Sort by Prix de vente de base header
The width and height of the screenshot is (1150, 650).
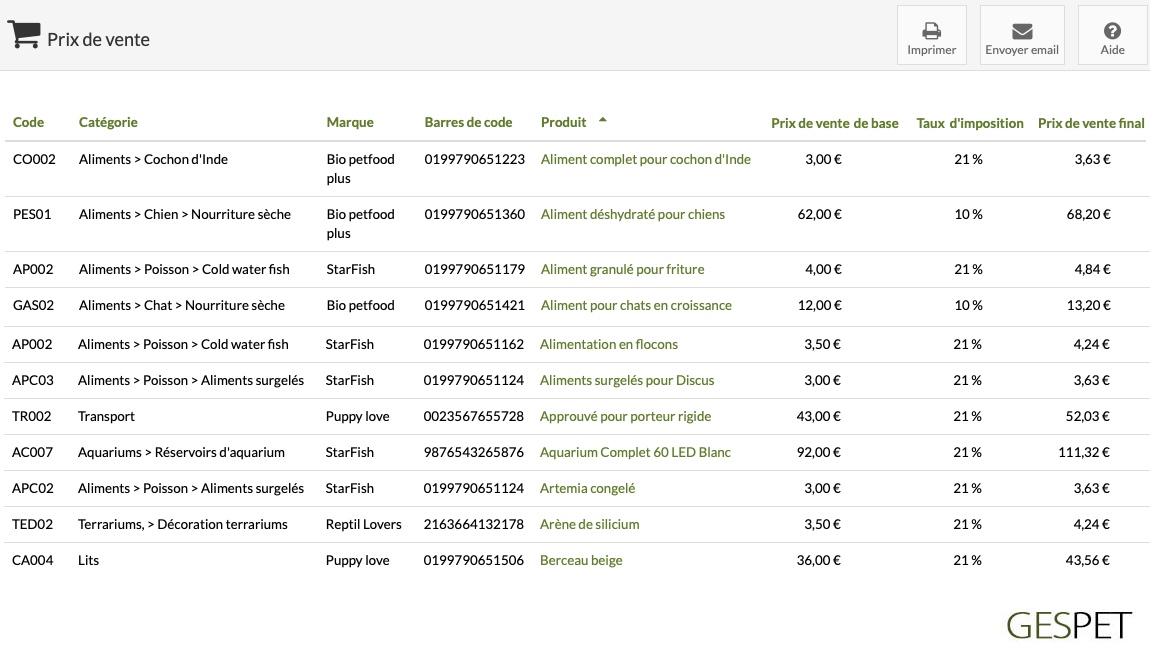[835, 123]
